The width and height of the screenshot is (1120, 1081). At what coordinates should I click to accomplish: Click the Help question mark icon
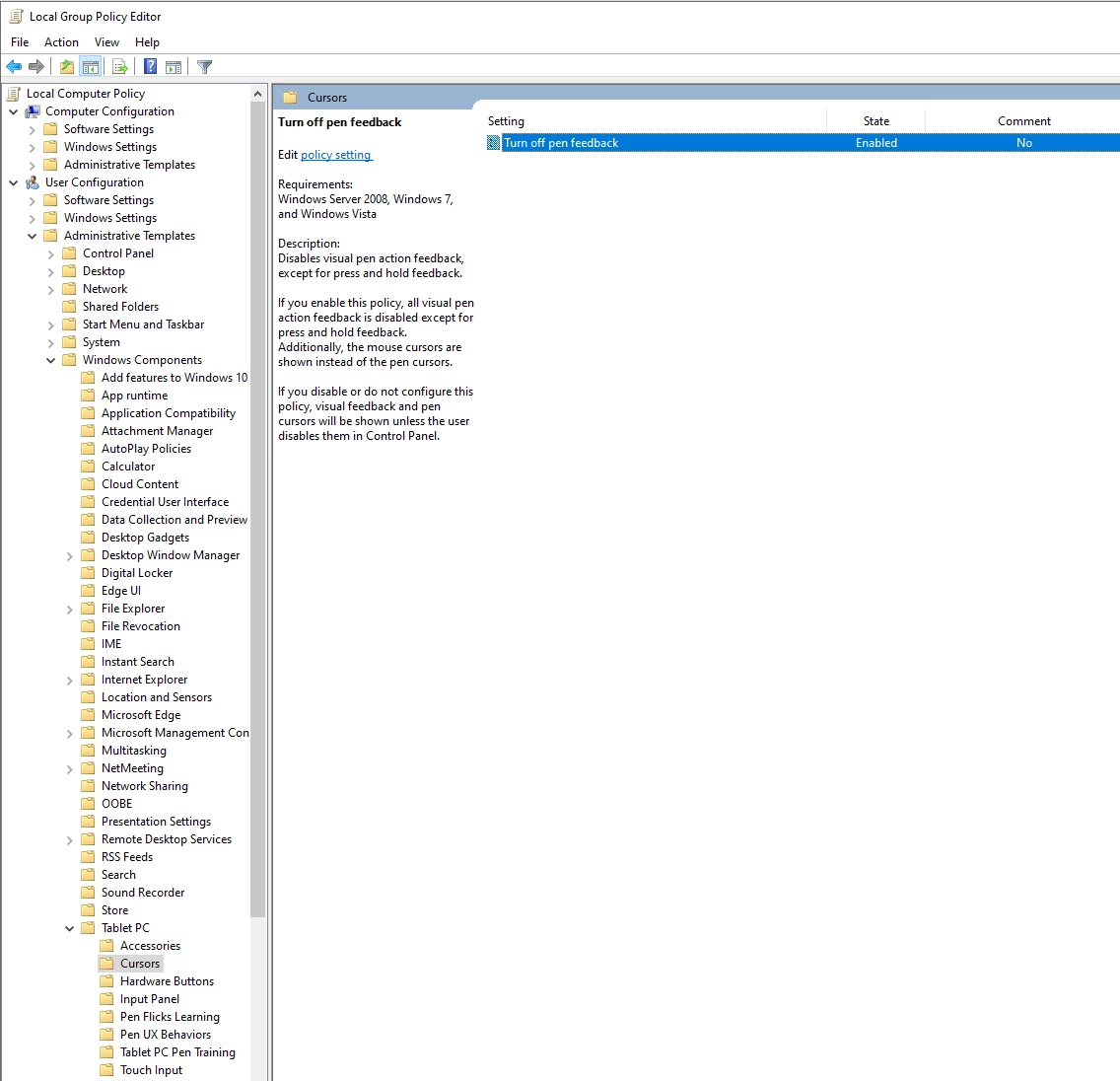[150, 67]
